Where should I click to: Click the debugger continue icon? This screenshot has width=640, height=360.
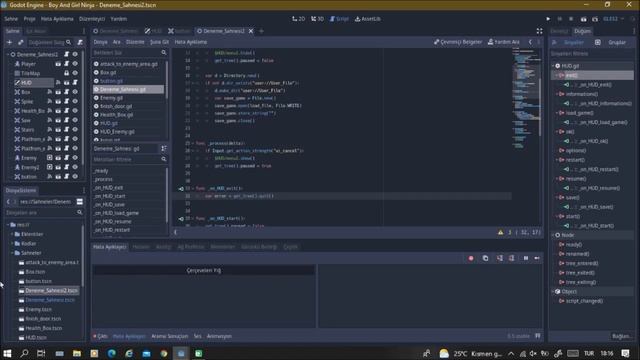(537, 258)
